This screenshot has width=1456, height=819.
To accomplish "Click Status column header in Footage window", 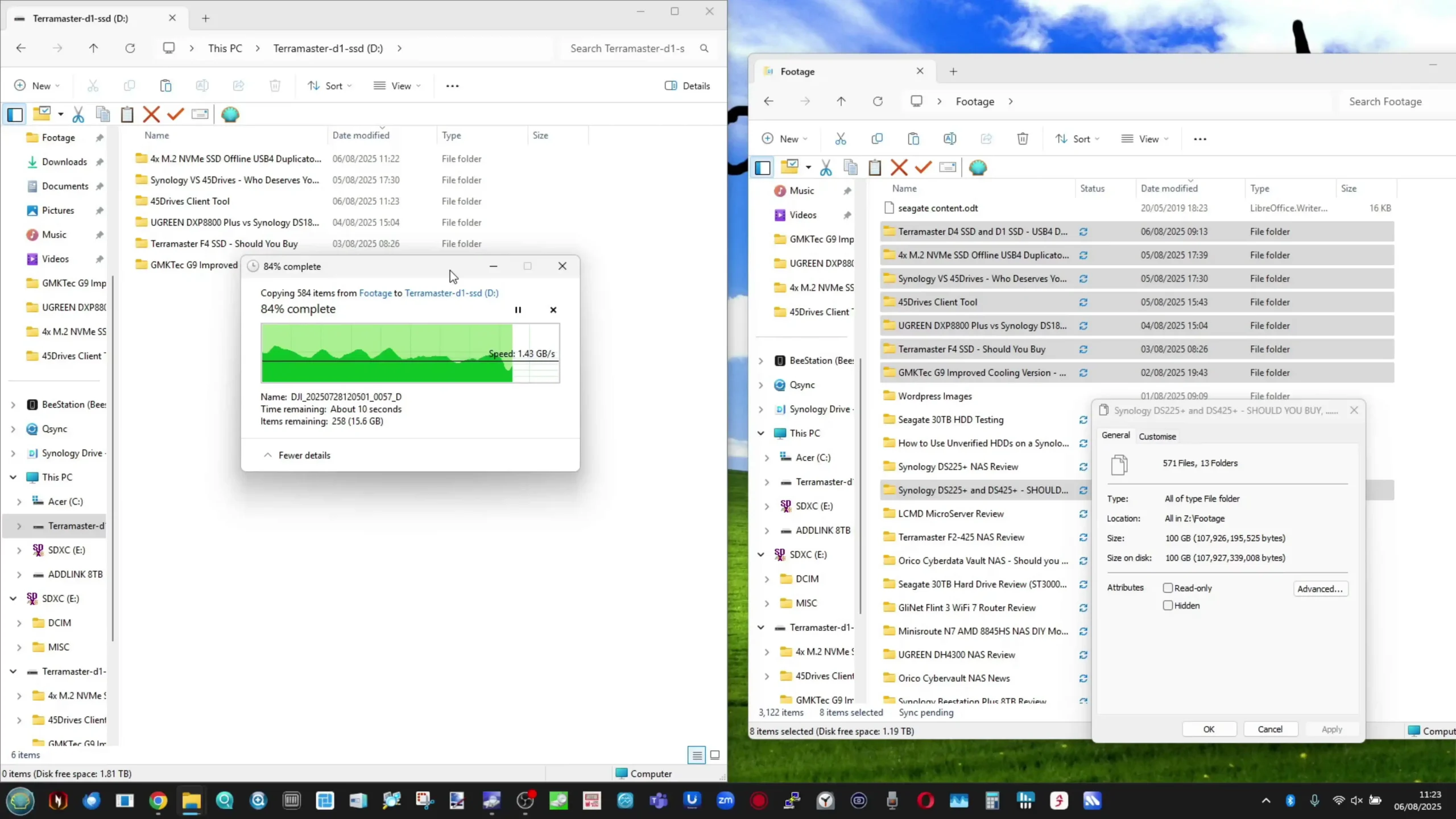I will [x=1092, y=188].
